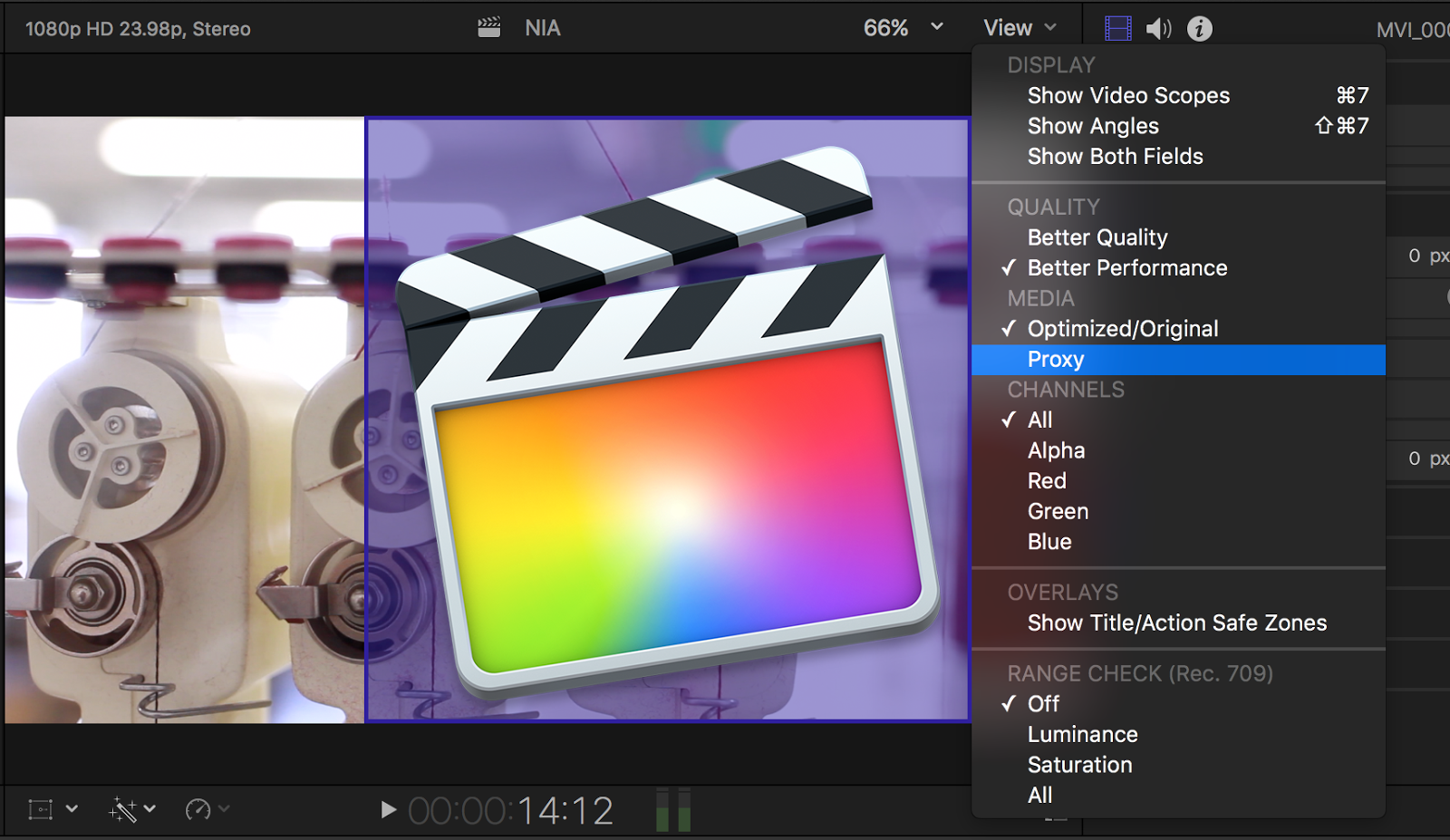Open the info inspector icon
This screenshot has width=1450, height=840.
coord(1200,29)
